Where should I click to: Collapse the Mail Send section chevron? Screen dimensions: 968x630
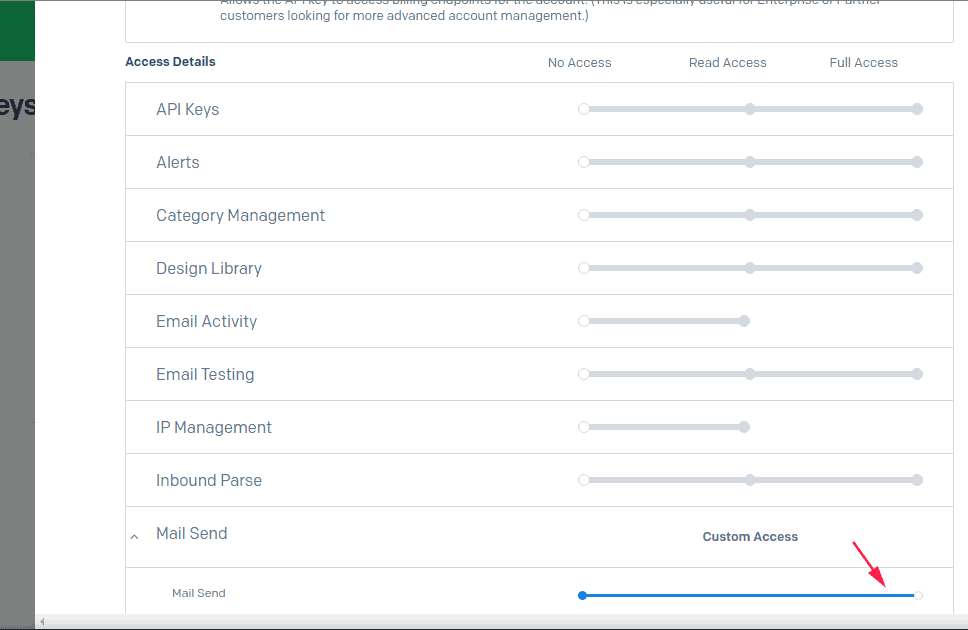(135, 537)
